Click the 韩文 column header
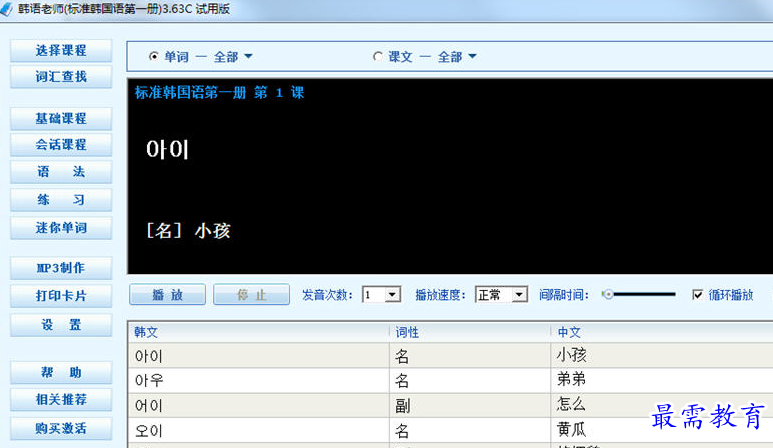 point(258,332)
